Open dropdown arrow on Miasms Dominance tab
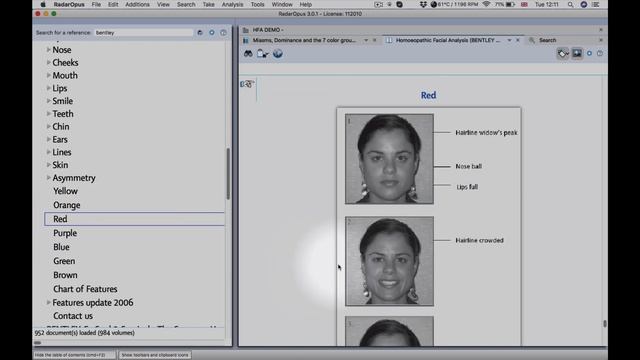Image resolution: width=640 pixels, height=360 pixels. pyautogui.click(x=366, y=40)
